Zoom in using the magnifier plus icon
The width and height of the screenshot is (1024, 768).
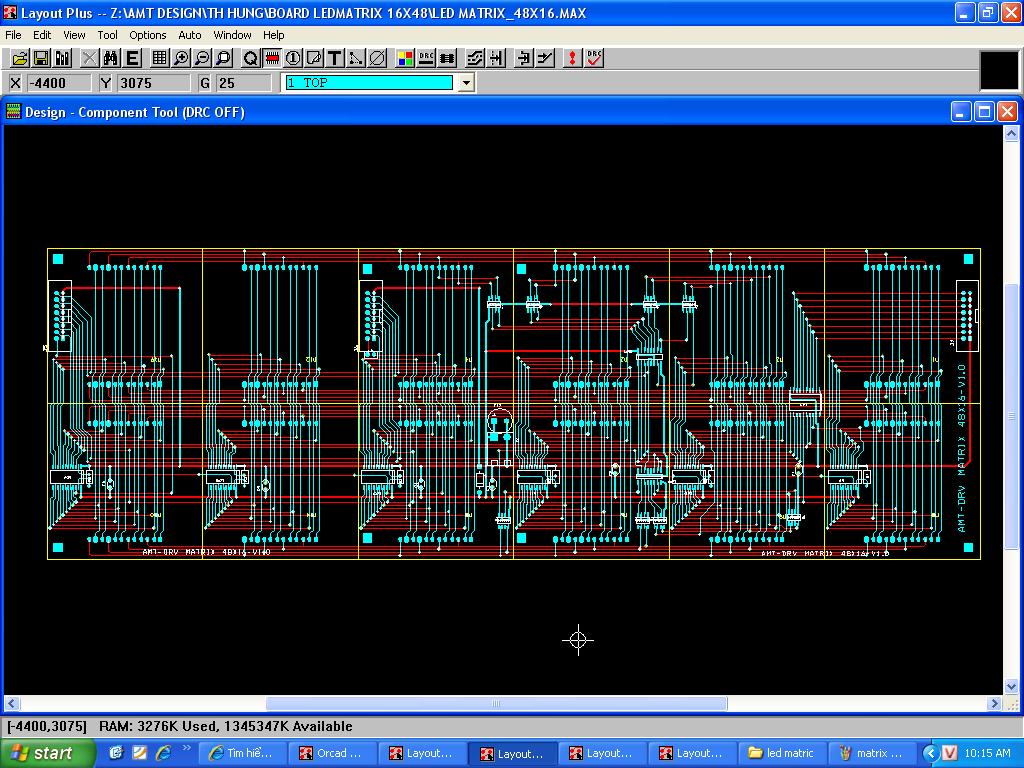(181, 59)
